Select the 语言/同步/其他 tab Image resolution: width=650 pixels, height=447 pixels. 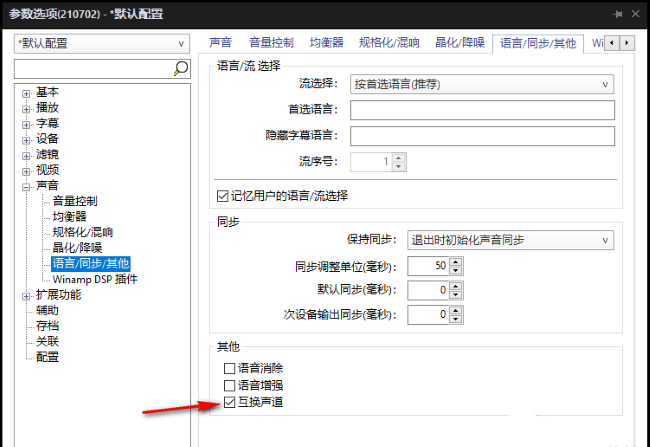(538, 43)
